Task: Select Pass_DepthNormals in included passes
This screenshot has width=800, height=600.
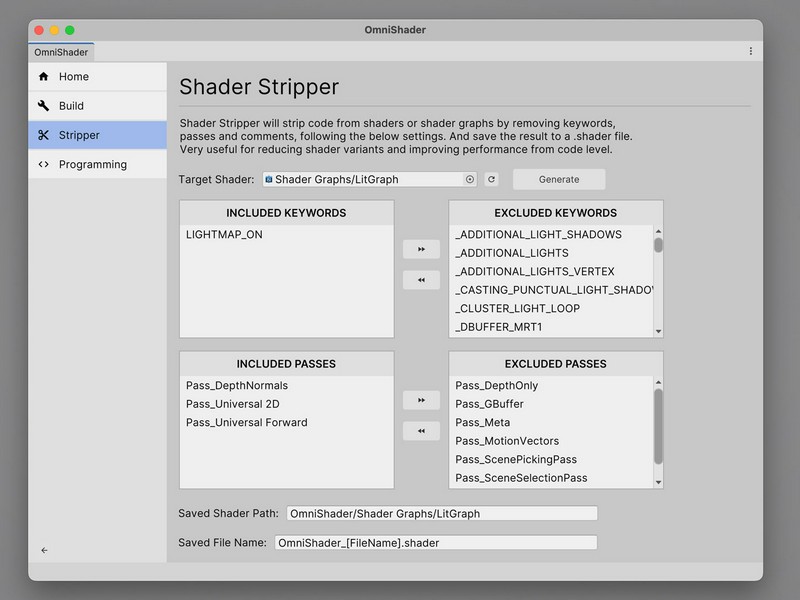Action: (x=286, y=386)
